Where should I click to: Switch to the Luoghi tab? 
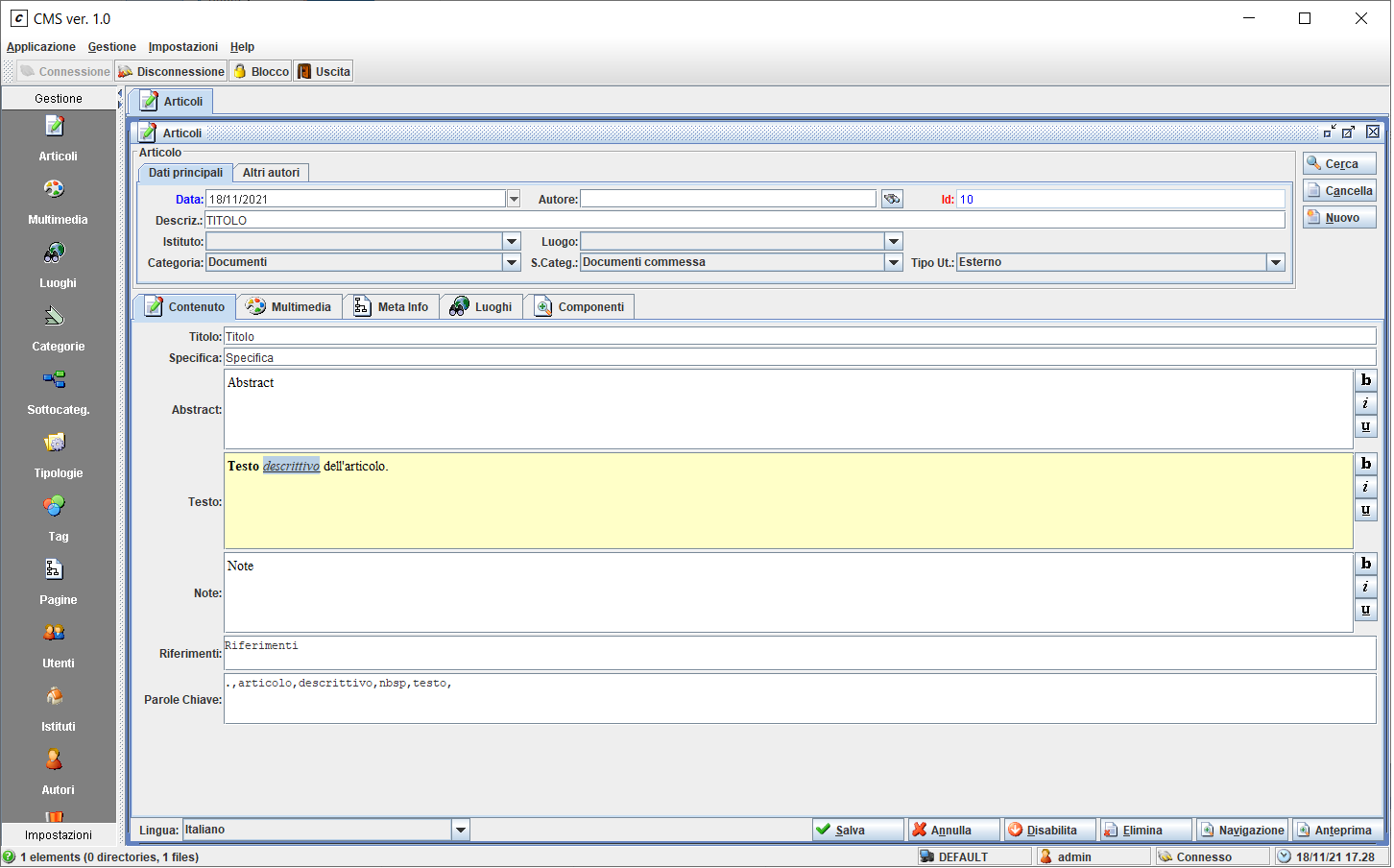click(x=481, y=306)
